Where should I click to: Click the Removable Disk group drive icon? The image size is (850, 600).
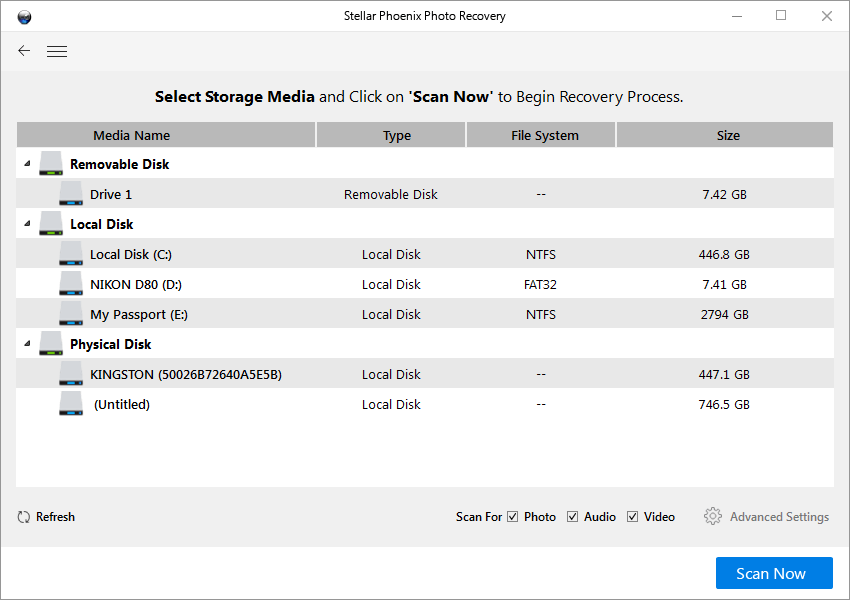(51, 164)
